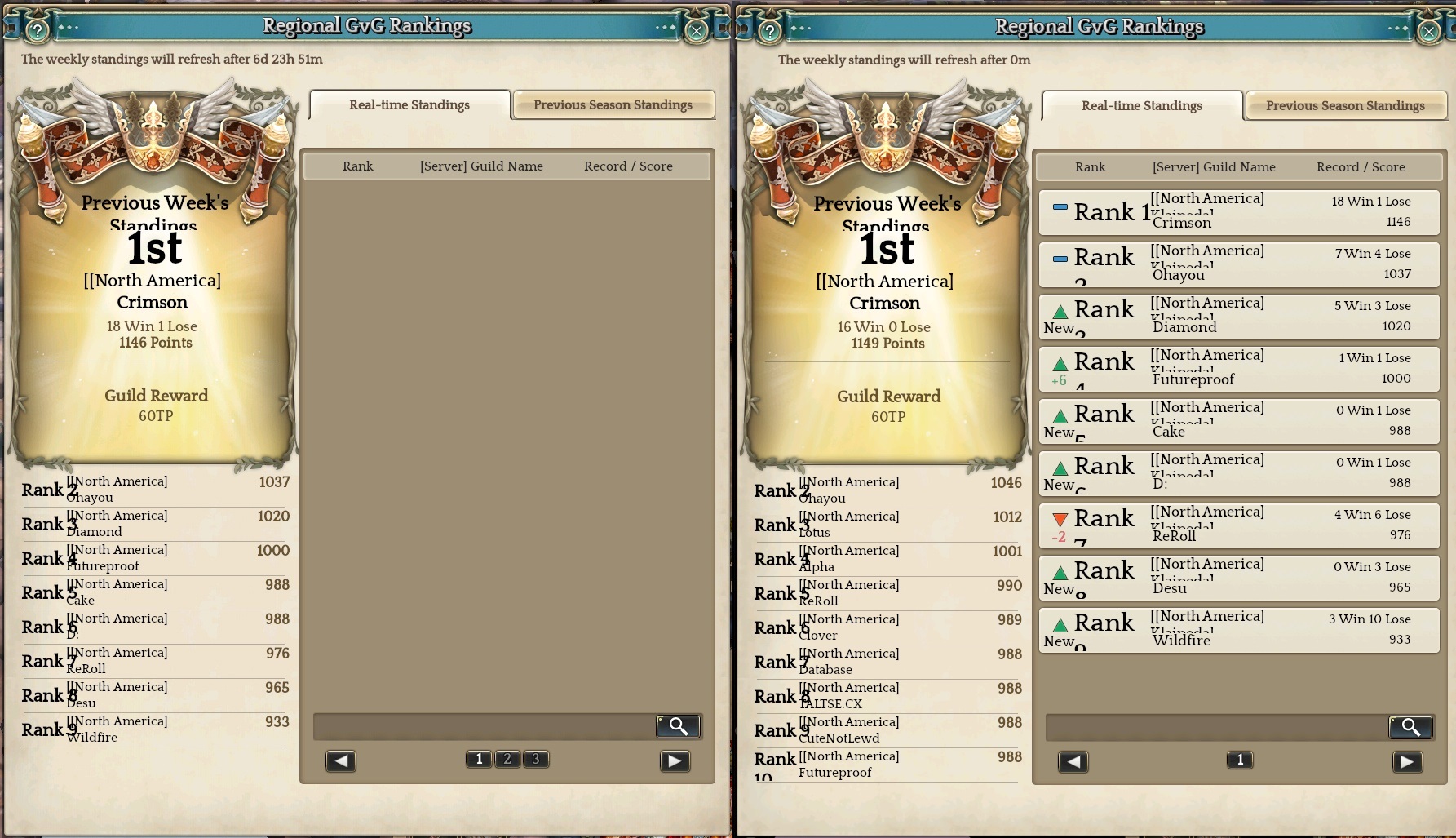The height and width of the screenshot is (838, 1456).
Task: Open page 3 in left panel
Action: coord(536,759)
